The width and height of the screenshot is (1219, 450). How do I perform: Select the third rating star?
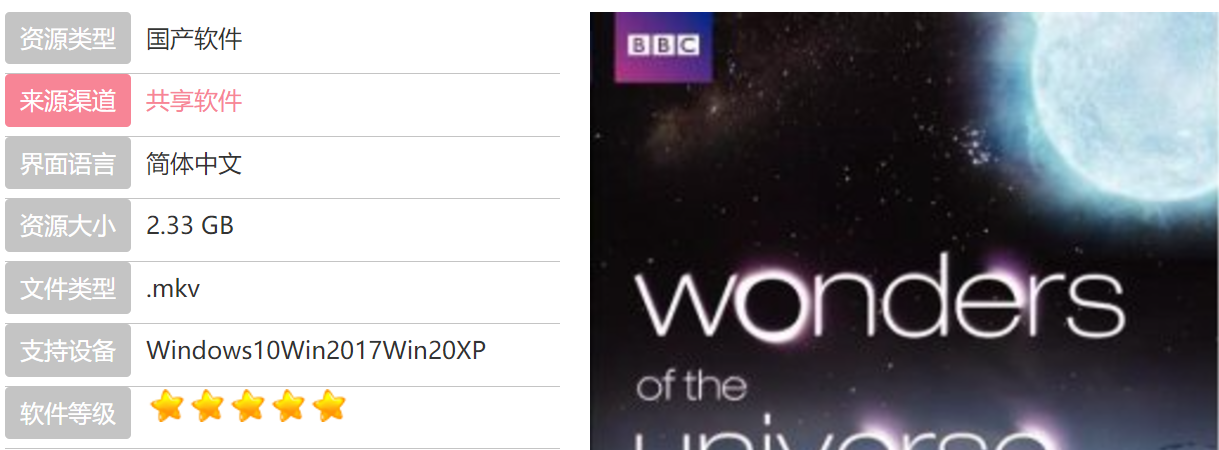click(248, 406)
